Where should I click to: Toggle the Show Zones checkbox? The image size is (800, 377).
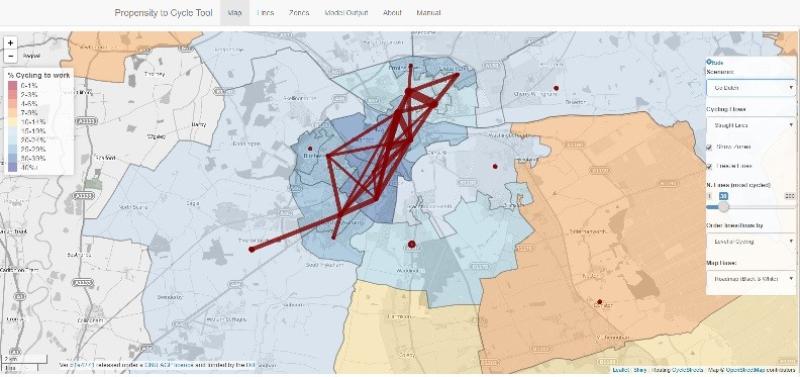click(709, 147)
